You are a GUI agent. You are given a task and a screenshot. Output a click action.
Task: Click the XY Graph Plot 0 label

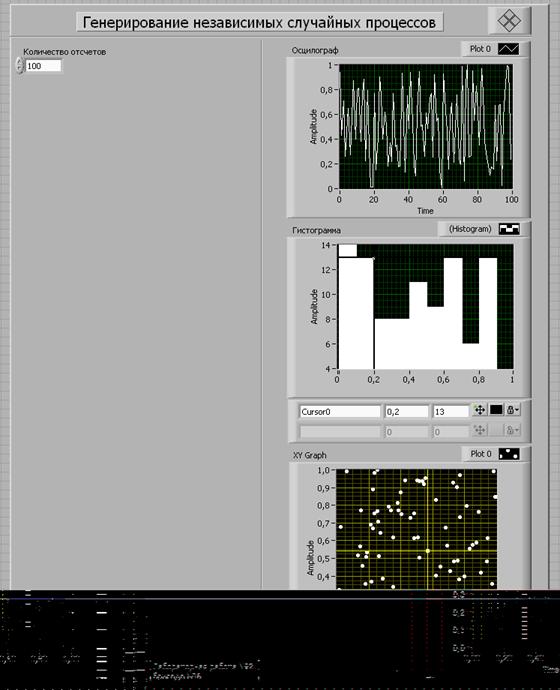pos(481,454)
